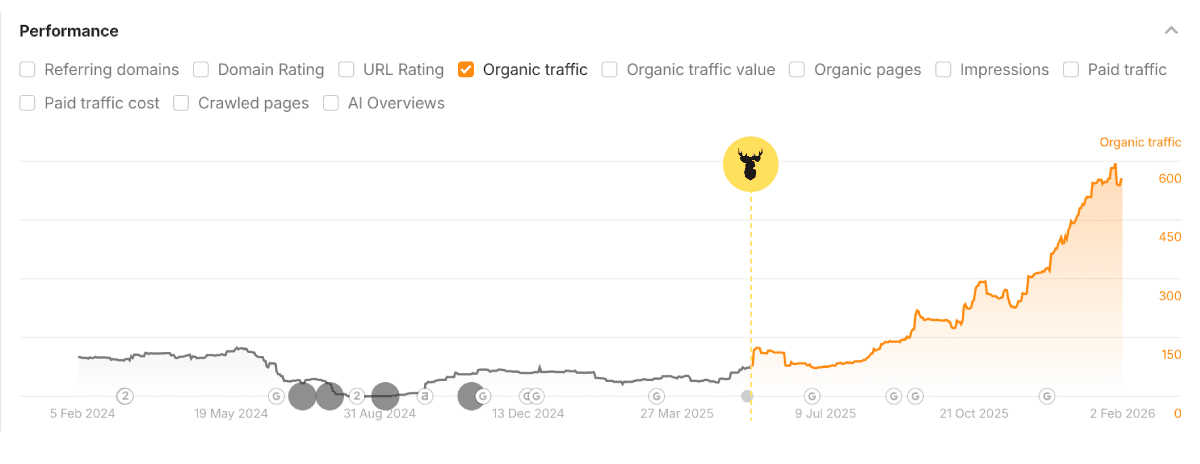Open the G marker nearest 27 Mar 2025
Viewport: 1200px width, 464px height.
(x=656, y=396)
